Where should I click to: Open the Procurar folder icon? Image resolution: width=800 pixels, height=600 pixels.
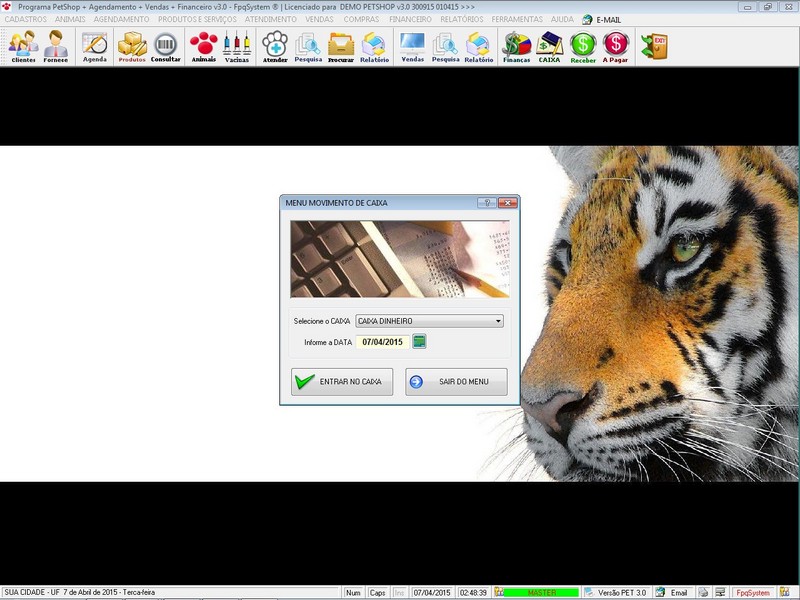tap(341, 46)
